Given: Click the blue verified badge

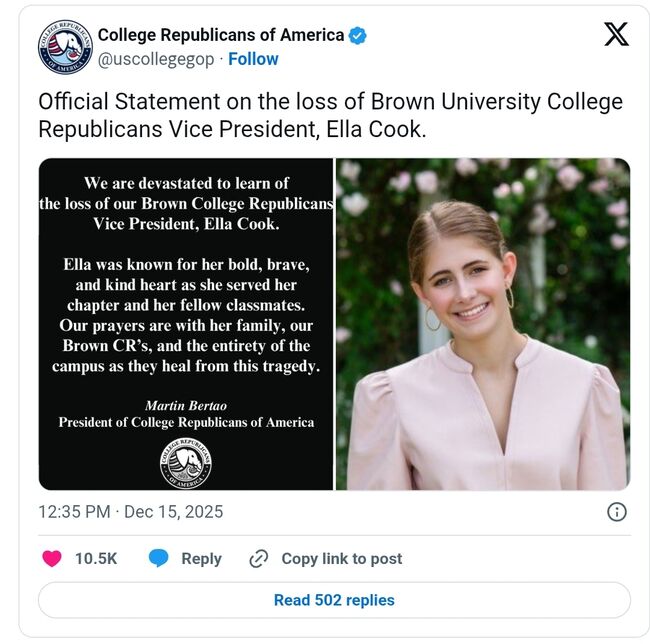Looking at the screenshot, I should click(x=357, y=35).
